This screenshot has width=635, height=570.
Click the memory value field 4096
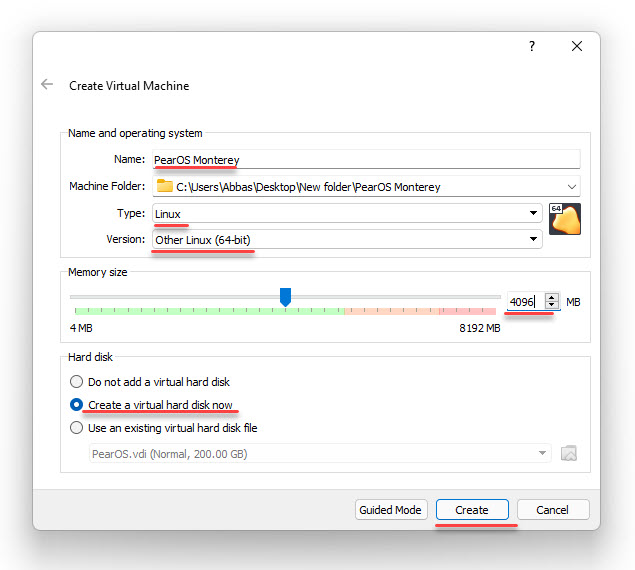pos(526,302)
